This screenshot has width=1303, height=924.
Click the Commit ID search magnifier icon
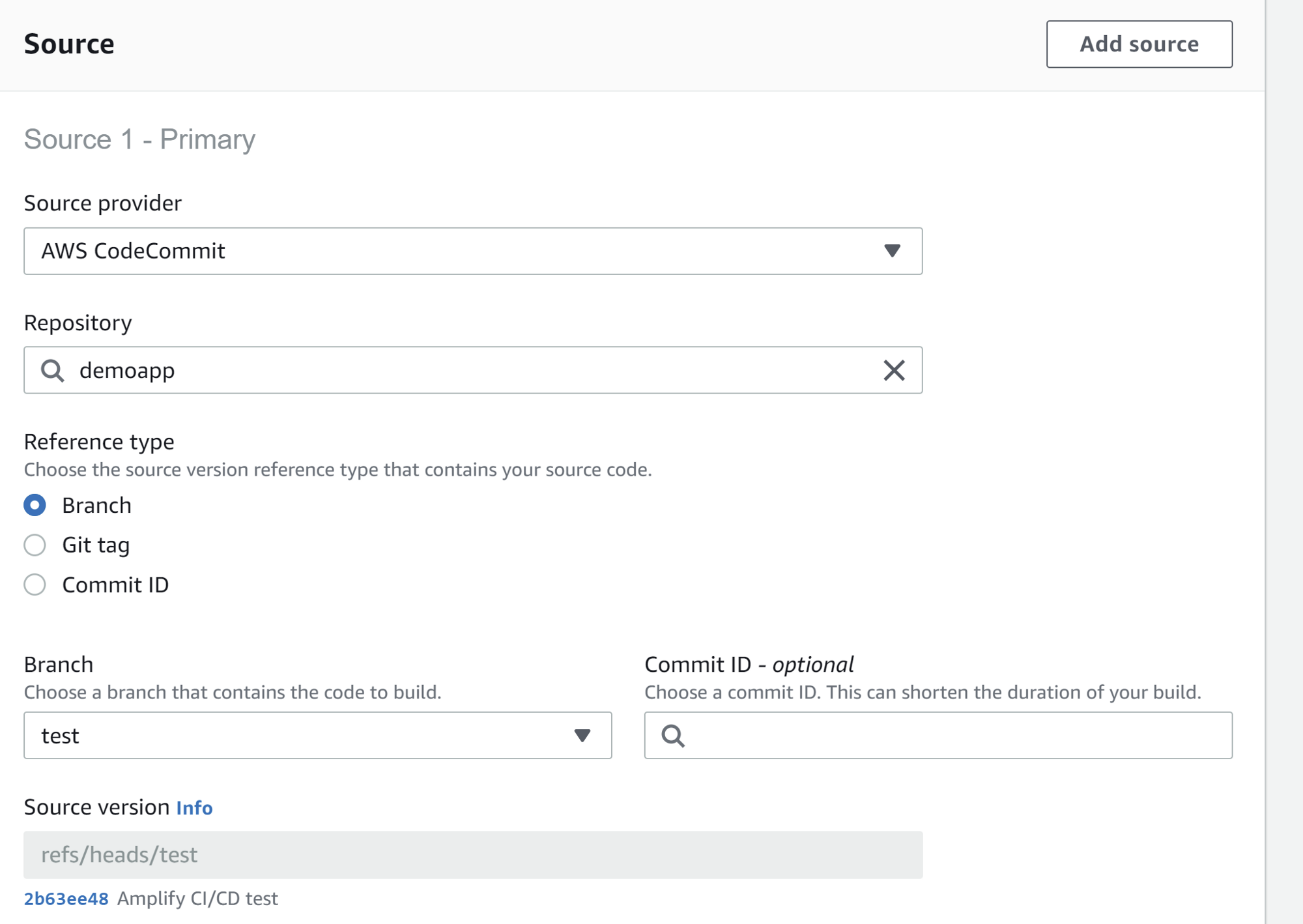click(673, 735)
